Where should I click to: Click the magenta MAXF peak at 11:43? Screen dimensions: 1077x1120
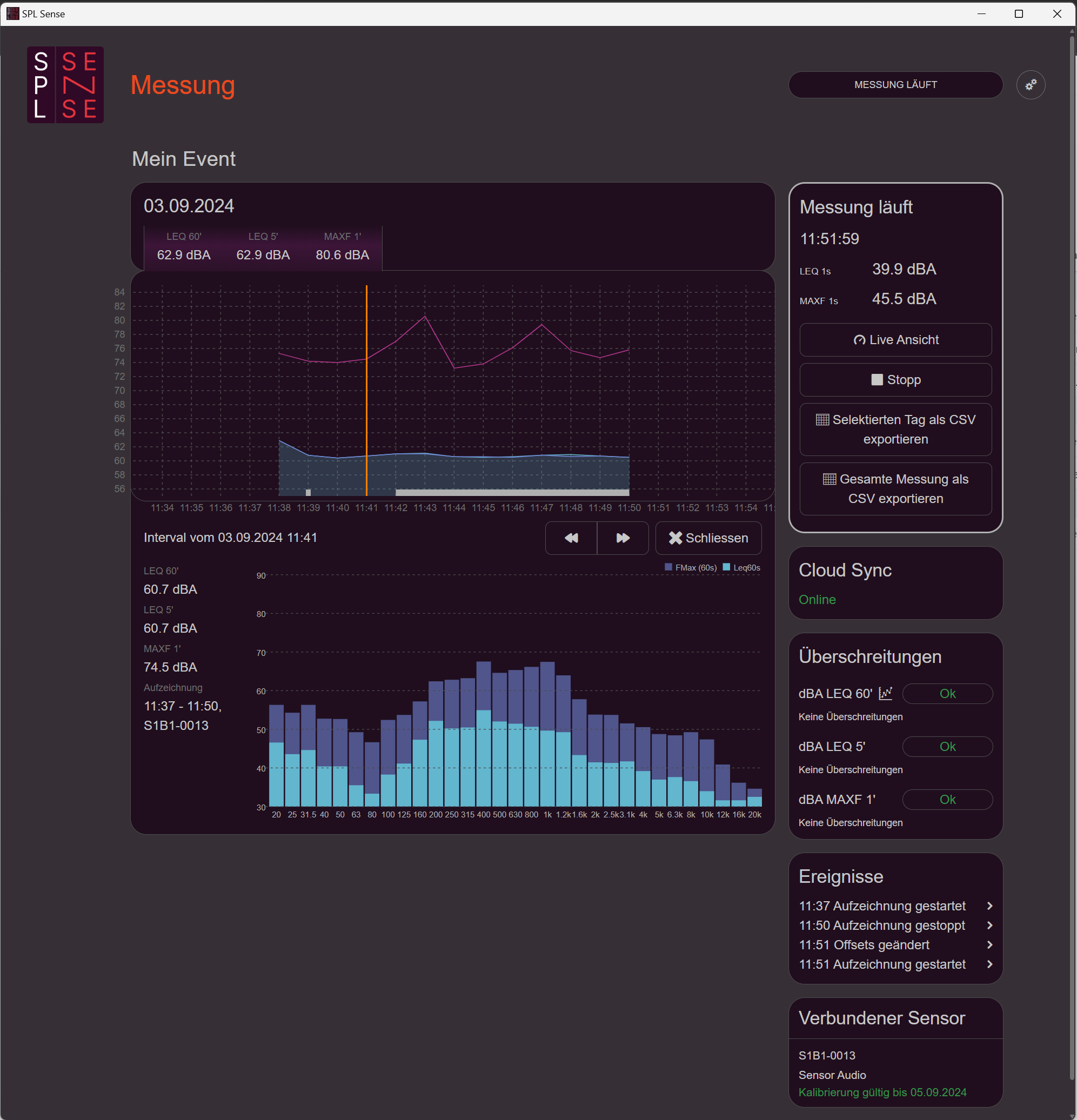tap(425, 316)
